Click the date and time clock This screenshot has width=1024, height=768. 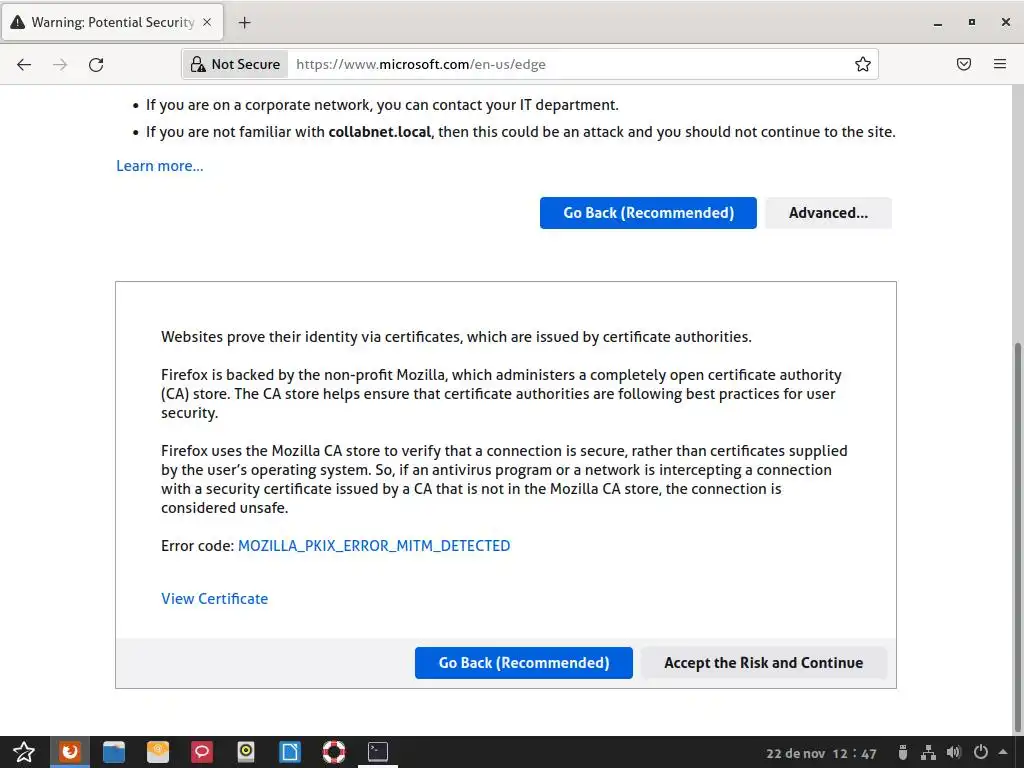[821, 753]
